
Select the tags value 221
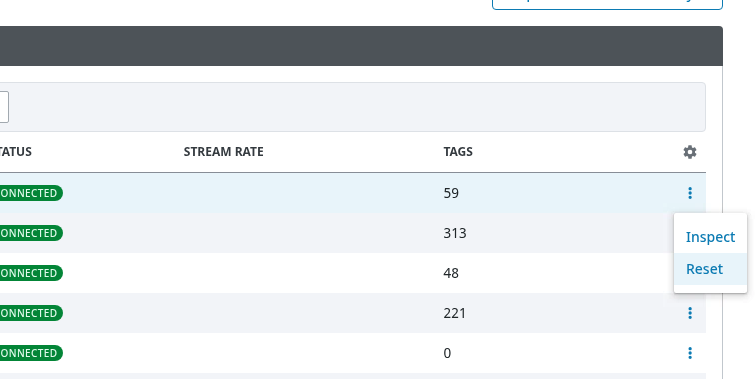[x=455, y=313]
